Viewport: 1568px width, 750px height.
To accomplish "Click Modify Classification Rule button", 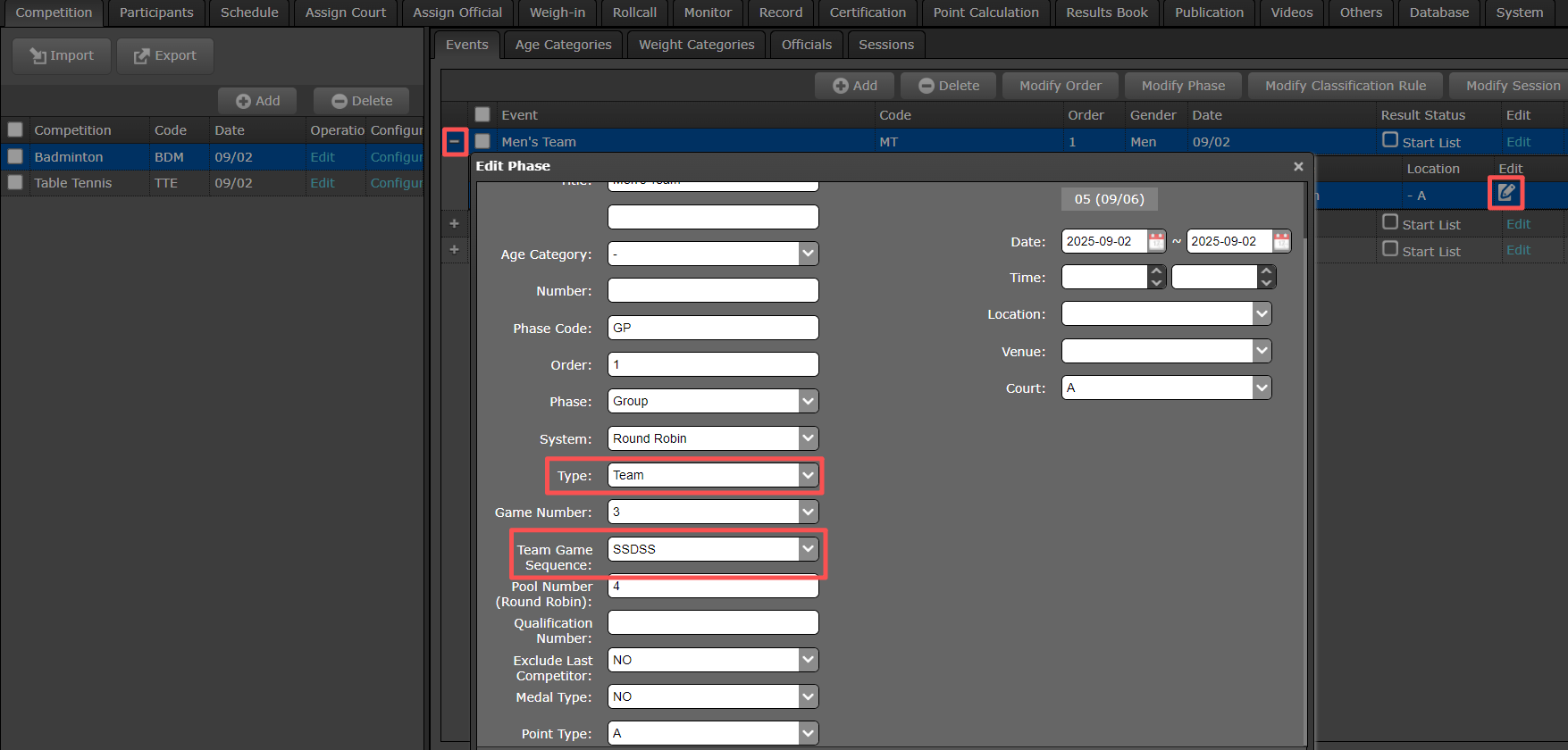I will (x=1345, y=86).
